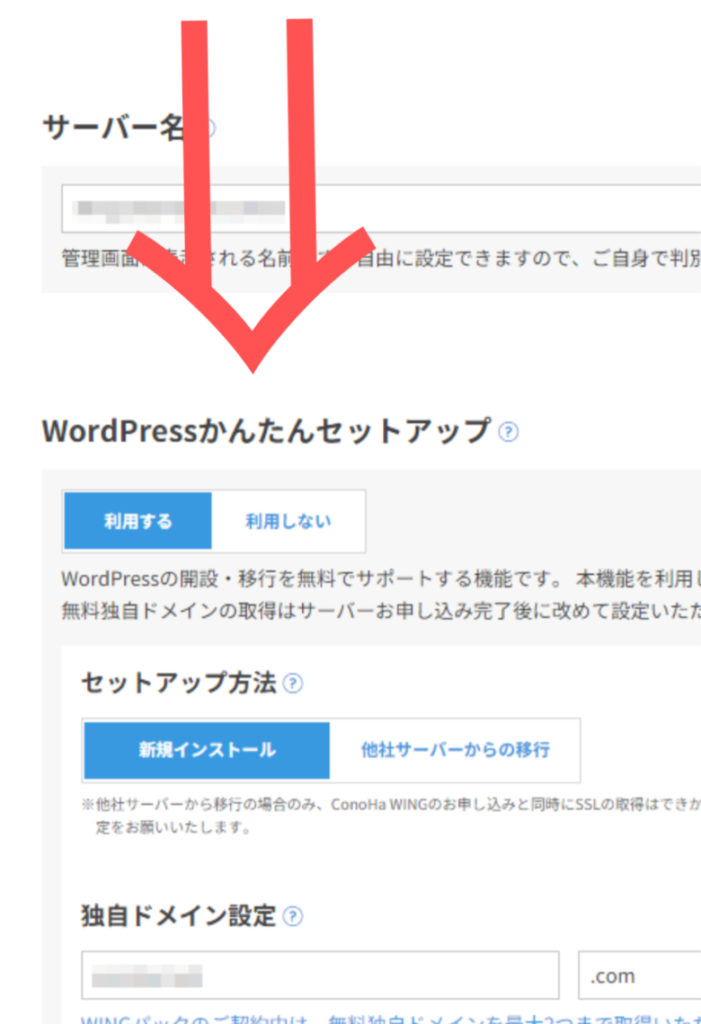Click the 定をお願いいたします note line
Screen dimensions: 701x1024
(x=173, y=827)
